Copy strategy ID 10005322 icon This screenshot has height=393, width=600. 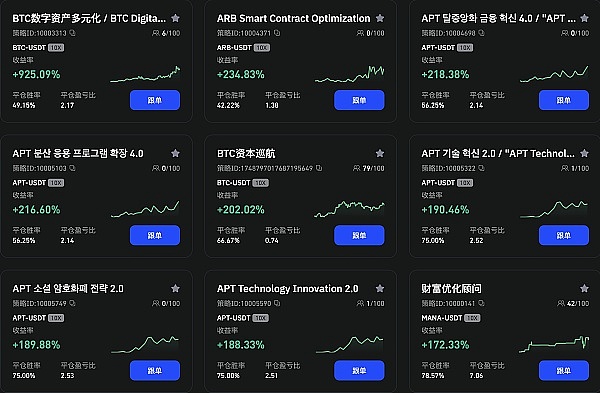coord(481,168)
